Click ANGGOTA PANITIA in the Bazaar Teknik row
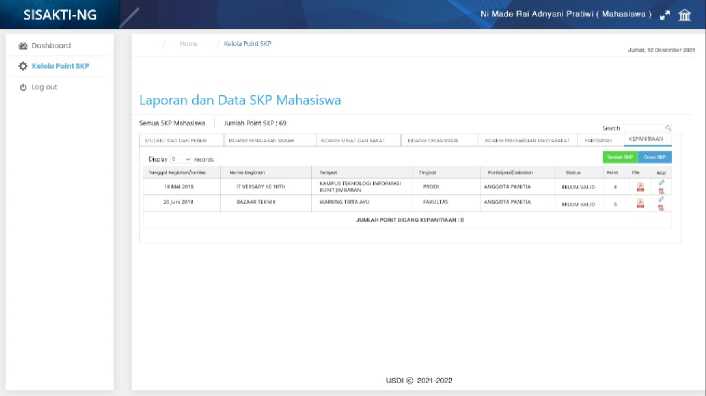 [507, 202]
